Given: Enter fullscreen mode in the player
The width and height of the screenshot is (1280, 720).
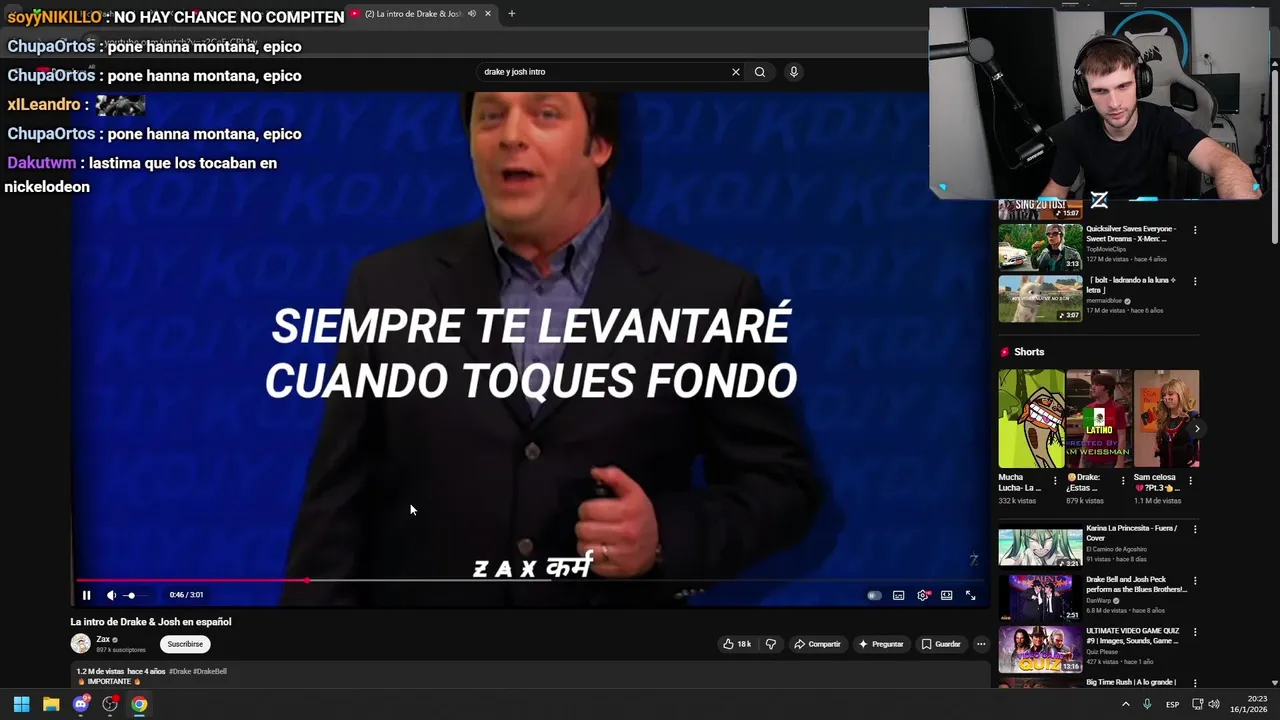Looking at the screenshot, I should (970, 595).
